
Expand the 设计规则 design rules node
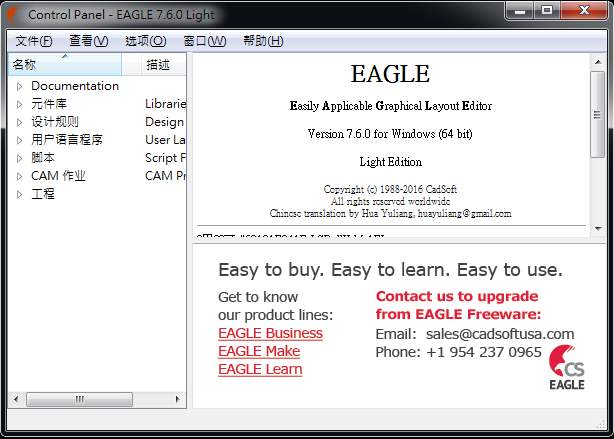click(x=19, y=122)
